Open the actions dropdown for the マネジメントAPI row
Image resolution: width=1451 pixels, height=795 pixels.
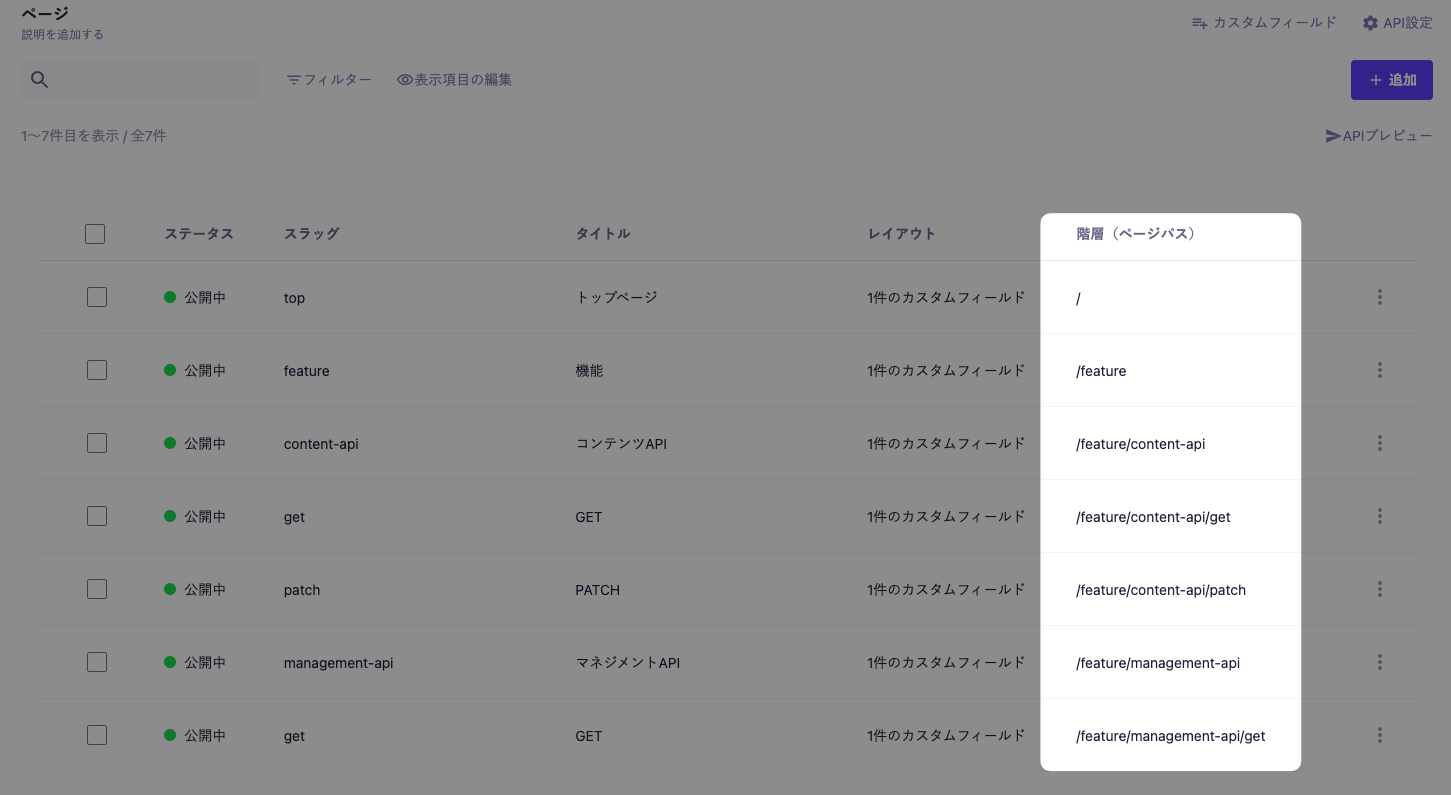tap(1379, 661)
